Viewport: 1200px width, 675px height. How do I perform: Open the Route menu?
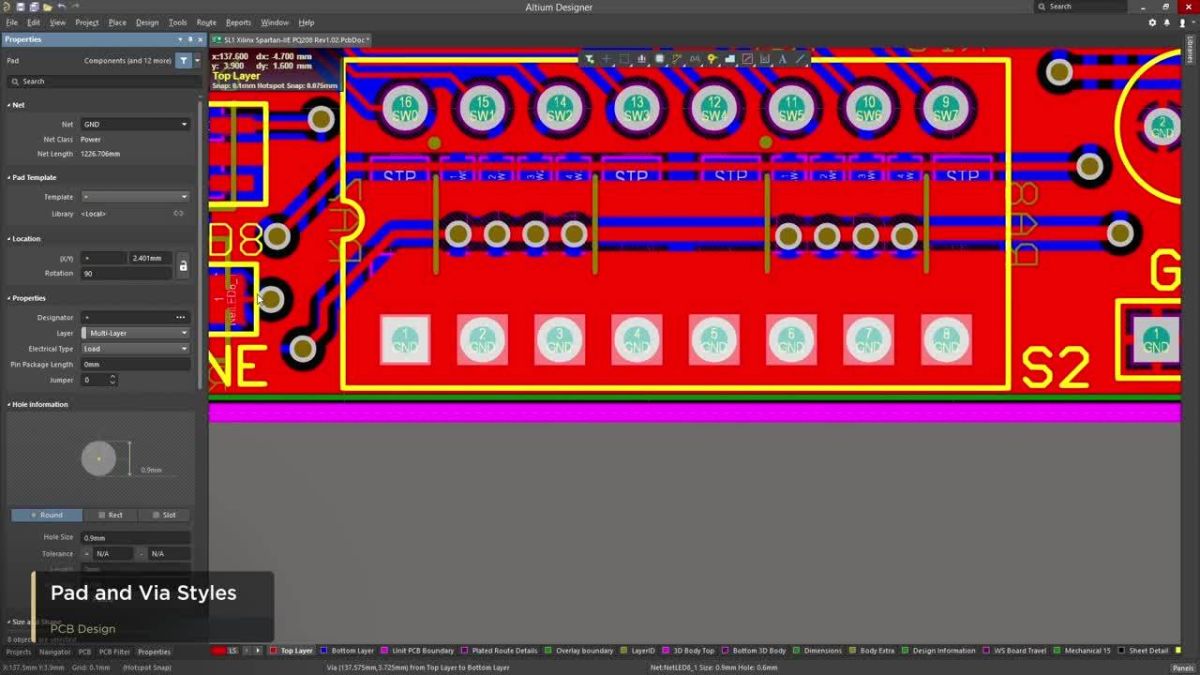click(x=206, y=22)
